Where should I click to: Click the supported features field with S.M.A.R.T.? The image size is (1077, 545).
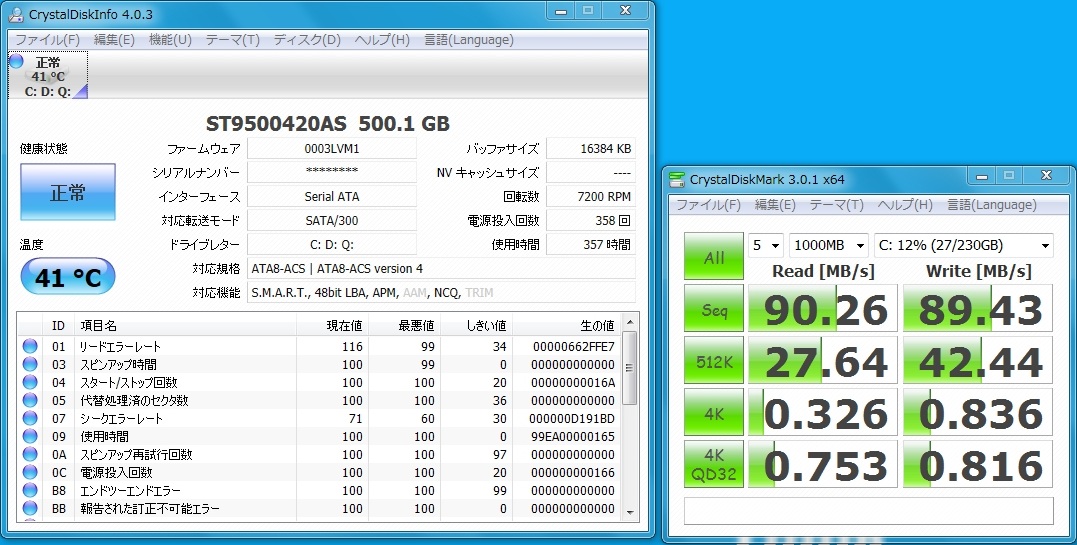[x=441, y=293]
